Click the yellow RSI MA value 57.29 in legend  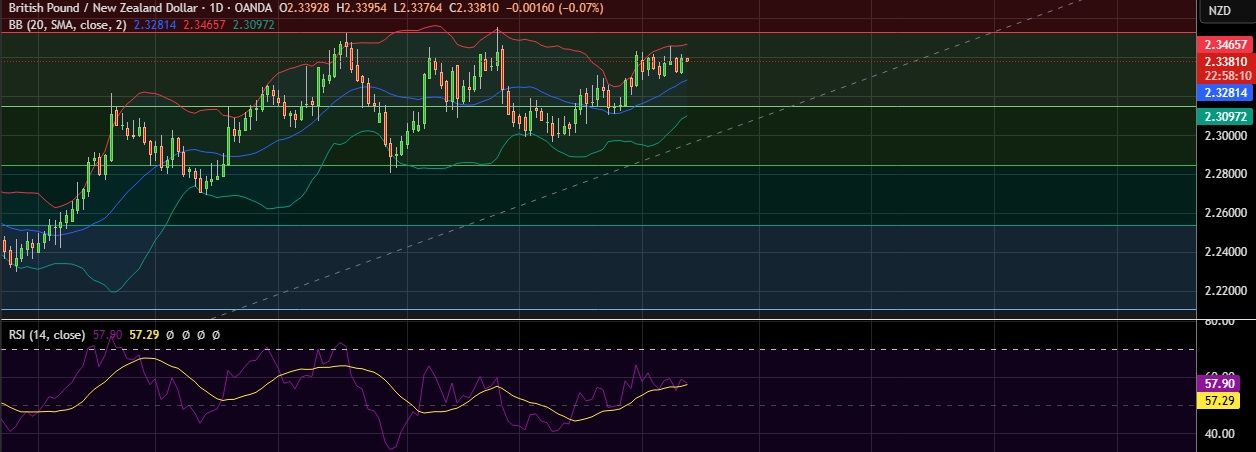click(146, 335)
